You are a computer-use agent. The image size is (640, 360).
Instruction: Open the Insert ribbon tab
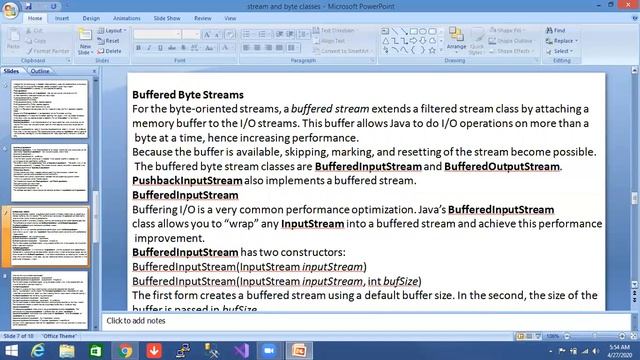(x=62, y=18)
